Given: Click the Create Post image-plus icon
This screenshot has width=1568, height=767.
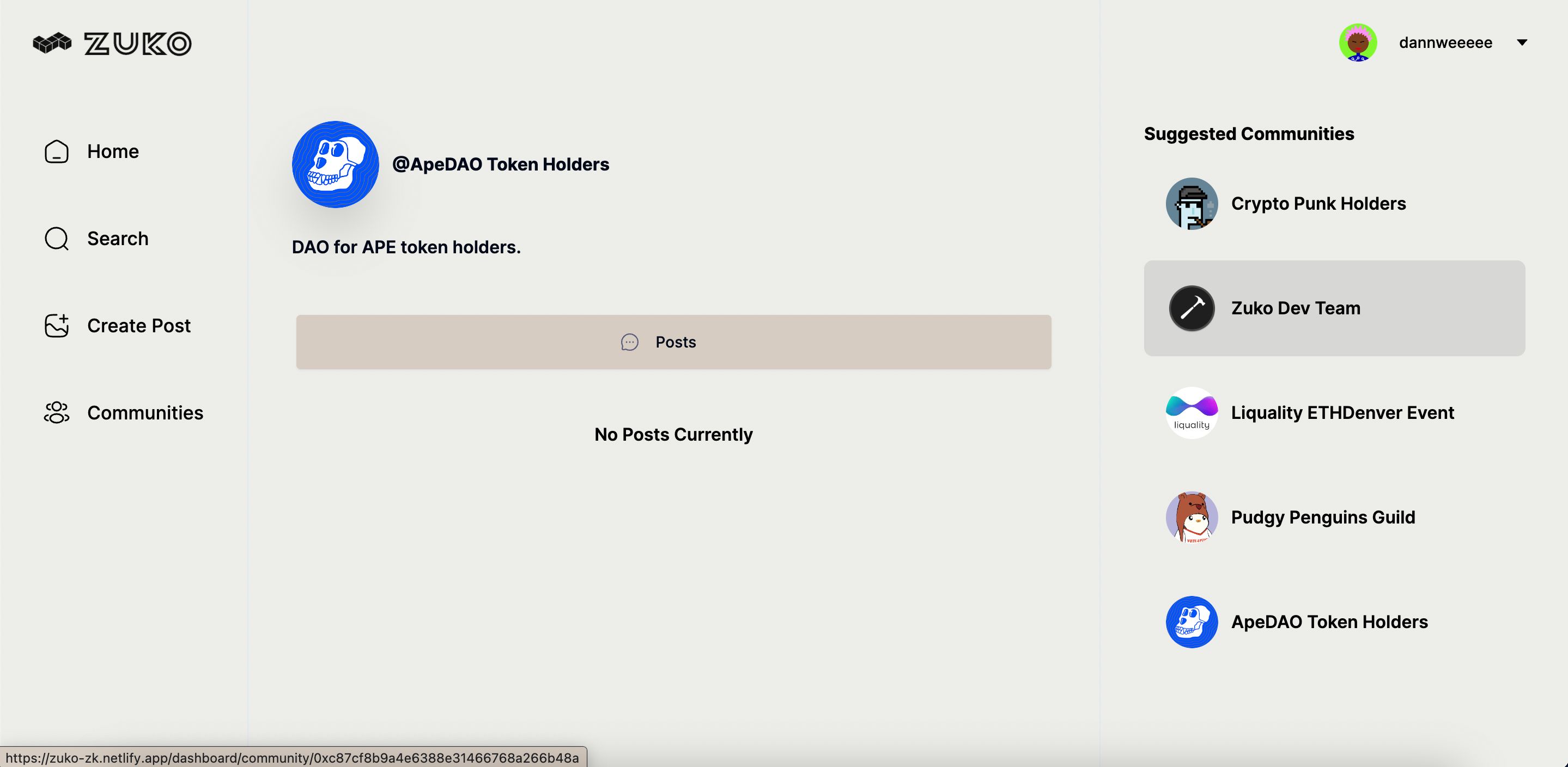Looking at the screenshot, I should point(57,326).
